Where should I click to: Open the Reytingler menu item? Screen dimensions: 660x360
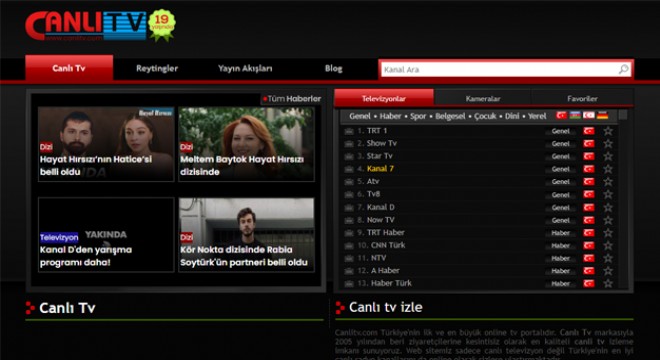(x=157, y=68)
